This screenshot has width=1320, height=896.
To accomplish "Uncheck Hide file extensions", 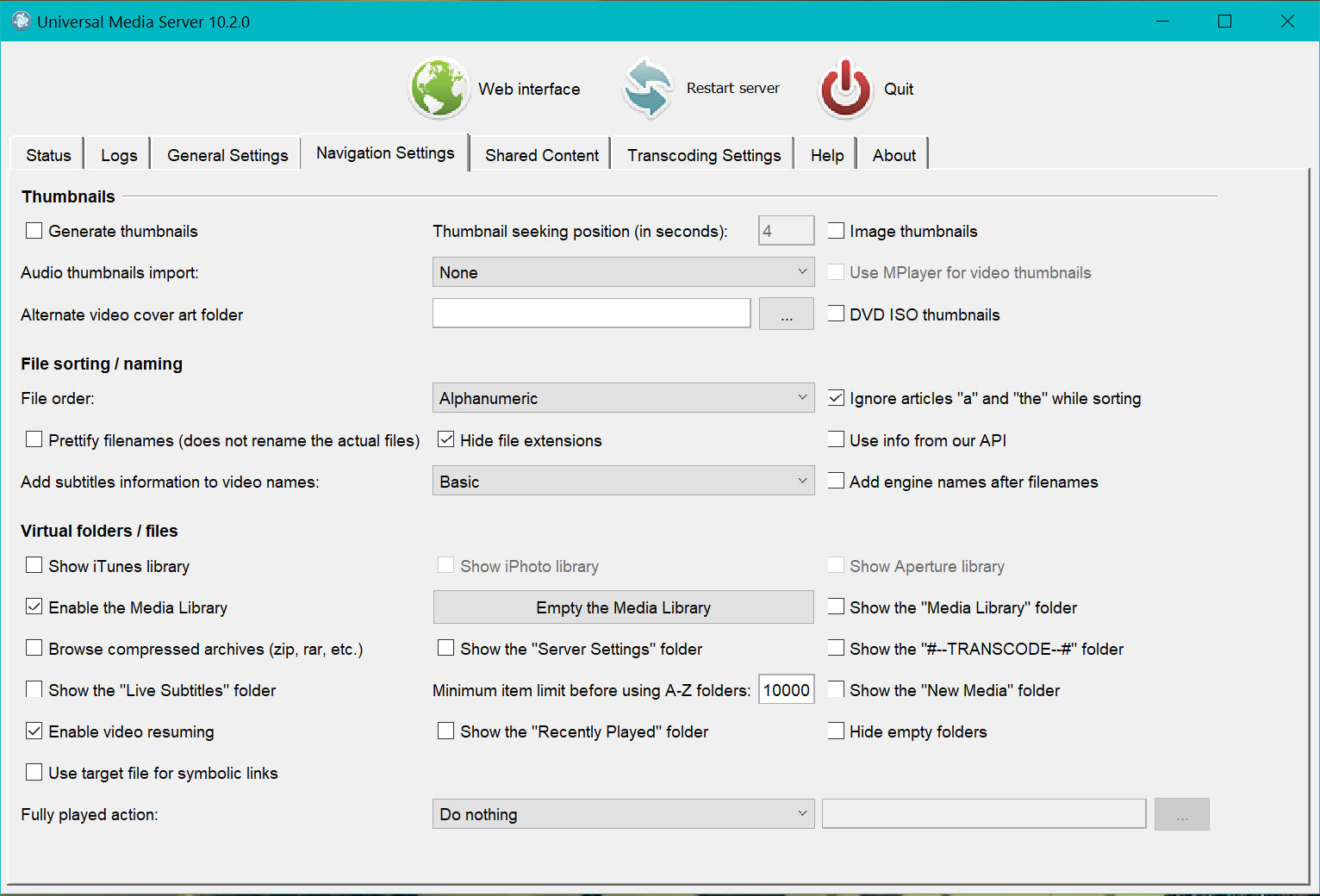I will coord(446,439).
